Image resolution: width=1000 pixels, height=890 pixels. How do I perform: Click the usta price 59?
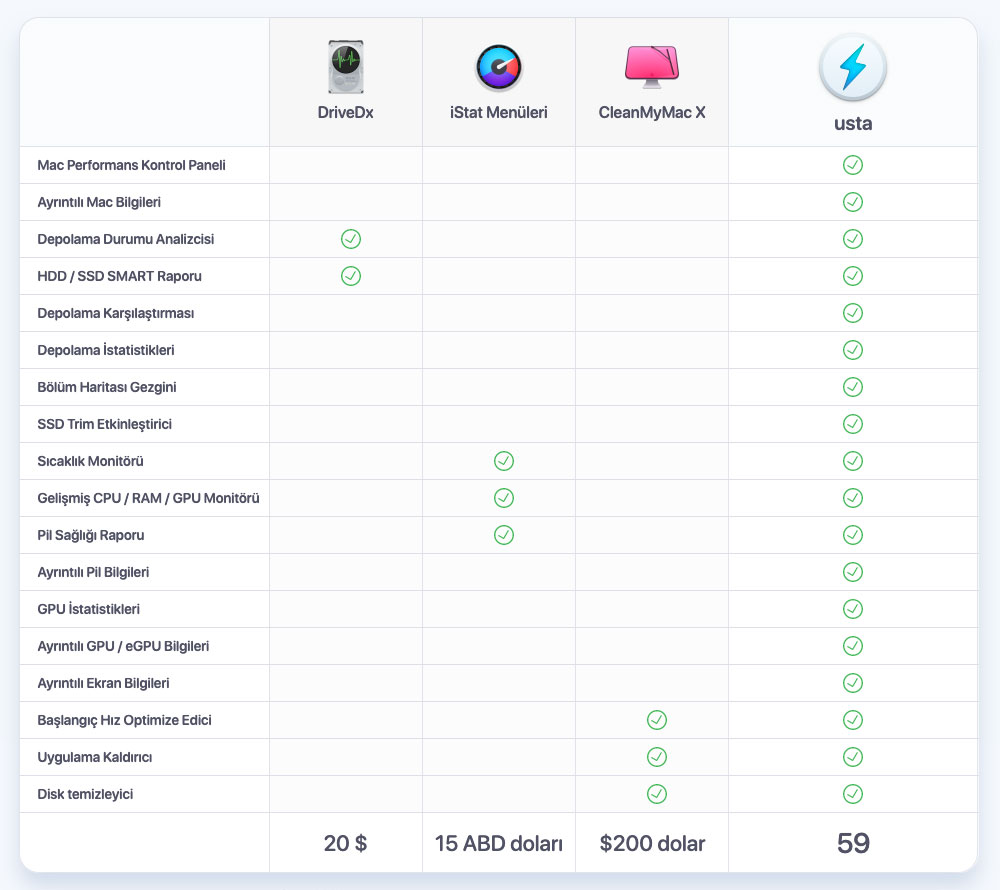(853, 843)
